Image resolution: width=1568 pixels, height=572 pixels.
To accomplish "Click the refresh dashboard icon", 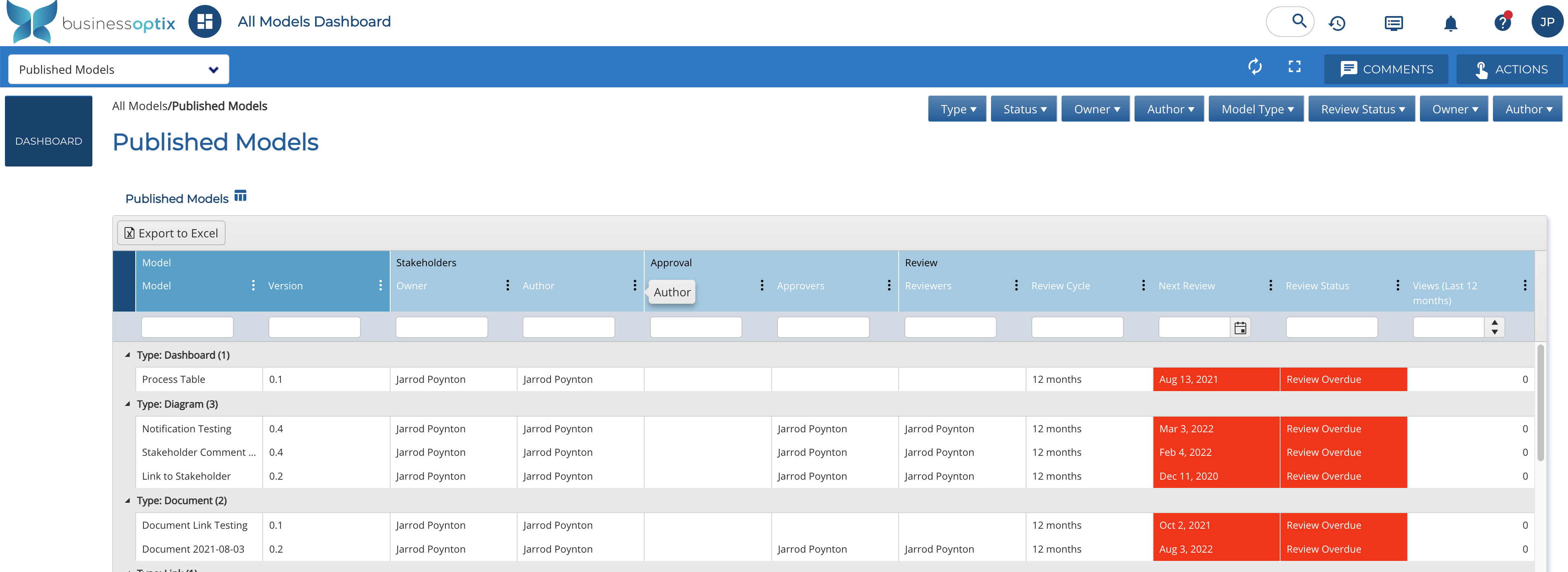I will (1255, 67).
